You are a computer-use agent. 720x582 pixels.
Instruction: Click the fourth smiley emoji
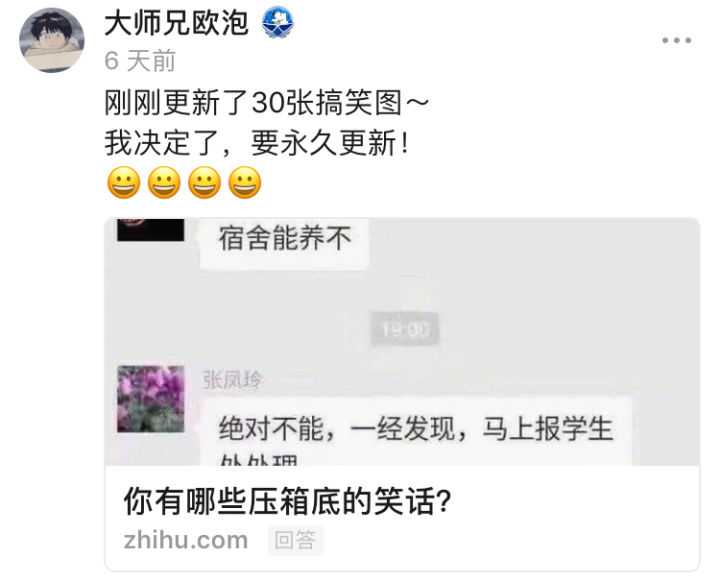coord(245,183)
